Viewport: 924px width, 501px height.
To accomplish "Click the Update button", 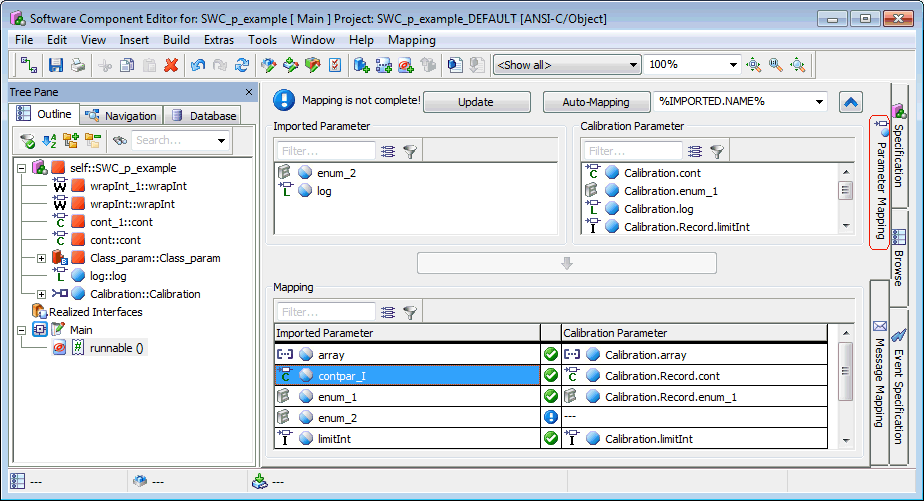I will click(476, 102).
